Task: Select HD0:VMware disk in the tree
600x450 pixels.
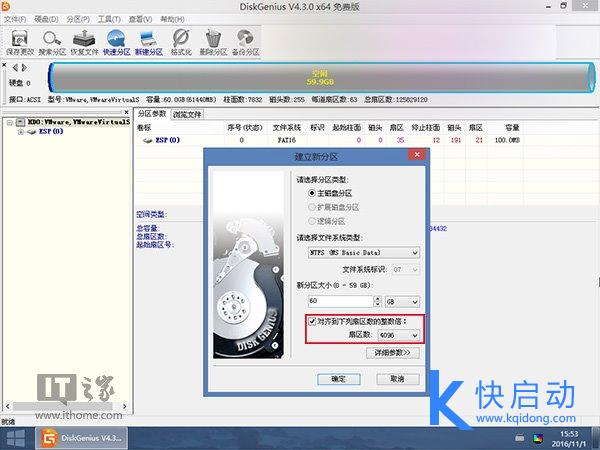Action: click(78, 122)
